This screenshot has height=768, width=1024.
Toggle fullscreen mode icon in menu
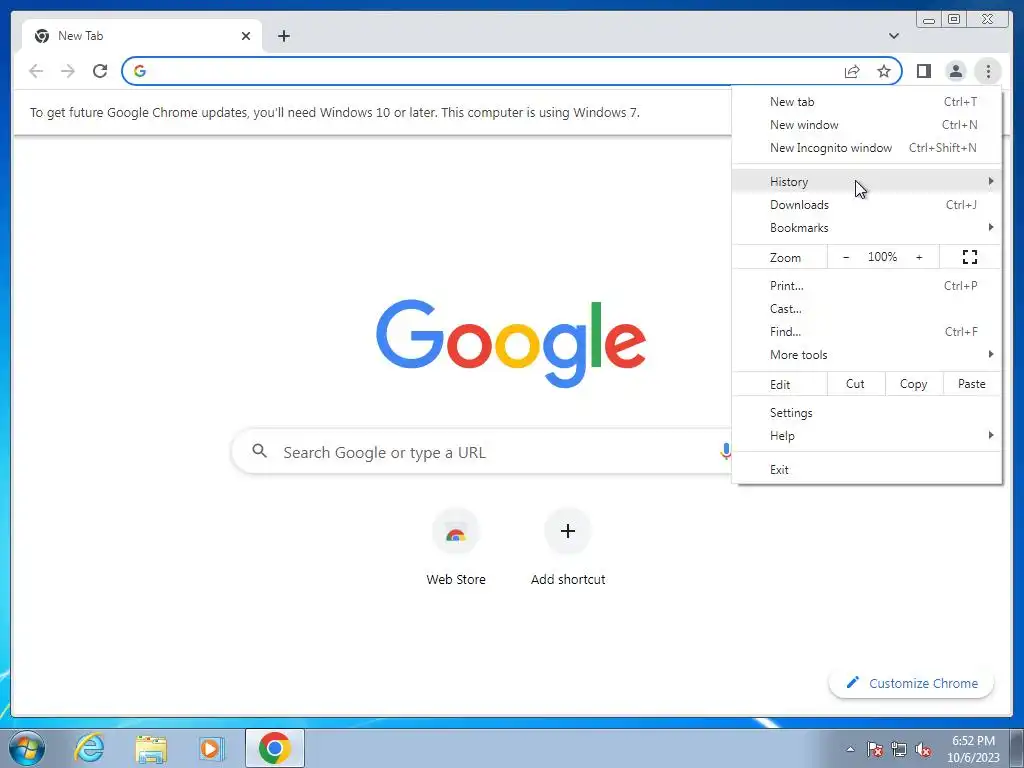tap(970, 257)
